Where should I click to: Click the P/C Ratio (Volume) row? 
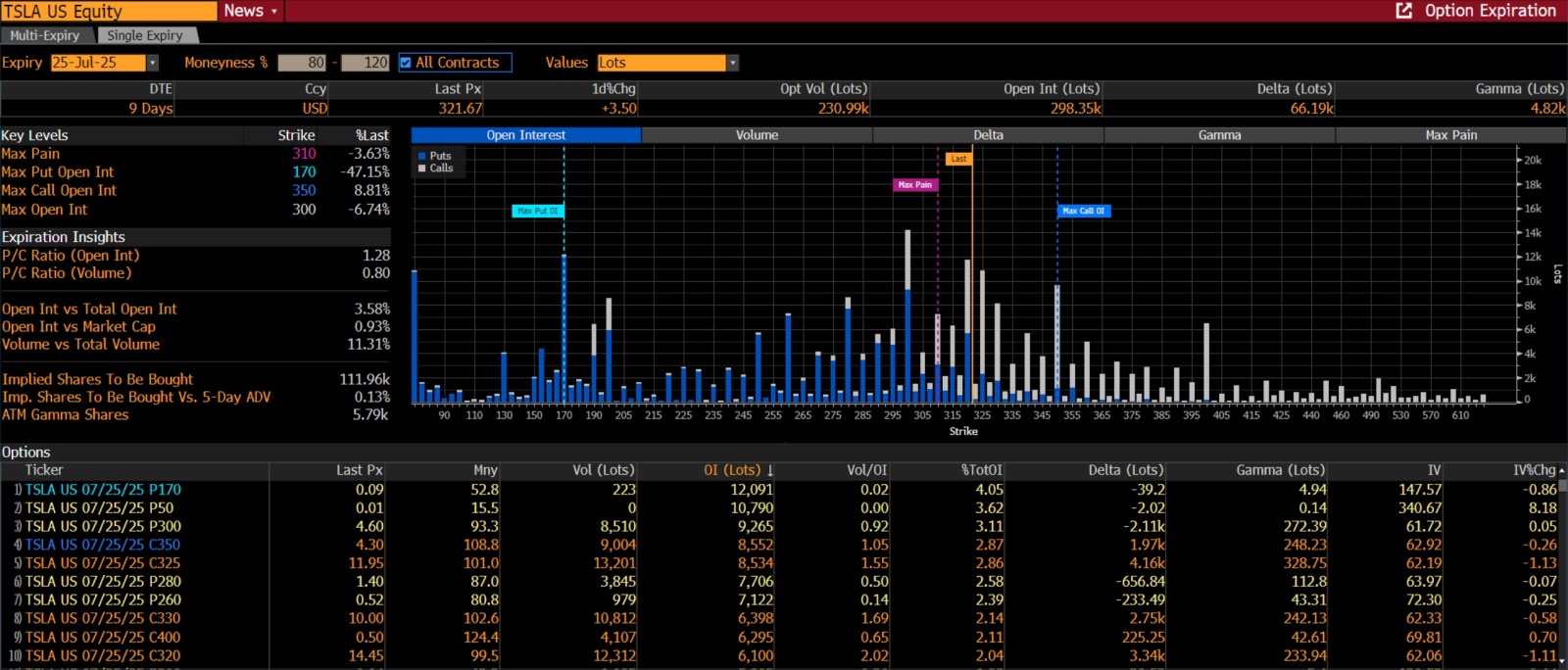point(196,273)
